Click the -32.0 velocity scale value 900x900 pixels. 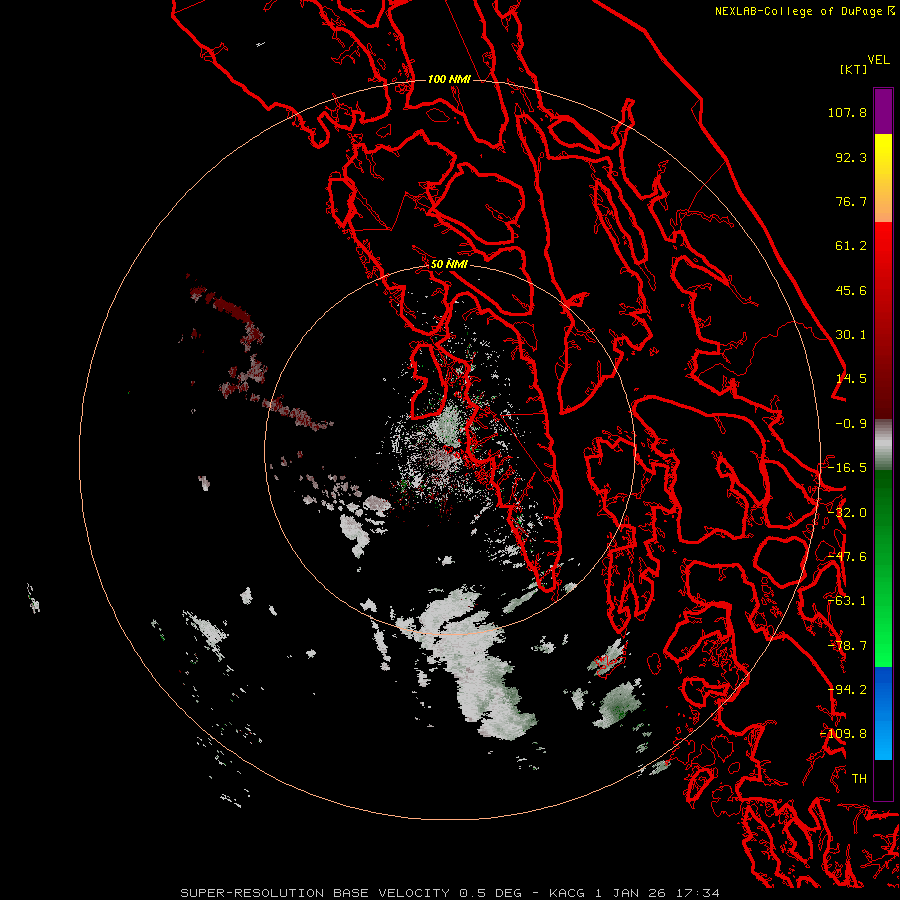(x=847, y=513)
